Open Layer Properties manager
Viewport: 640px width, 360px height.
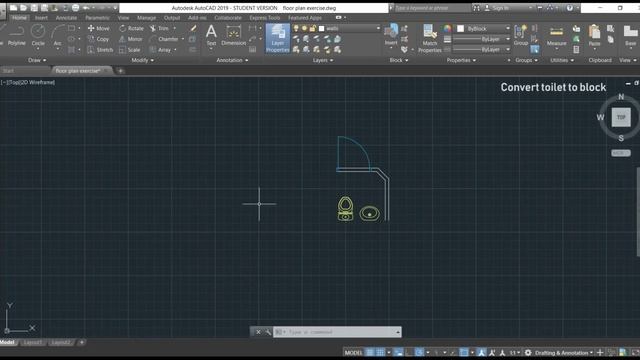pyautogui.click(x=278, y=38)
